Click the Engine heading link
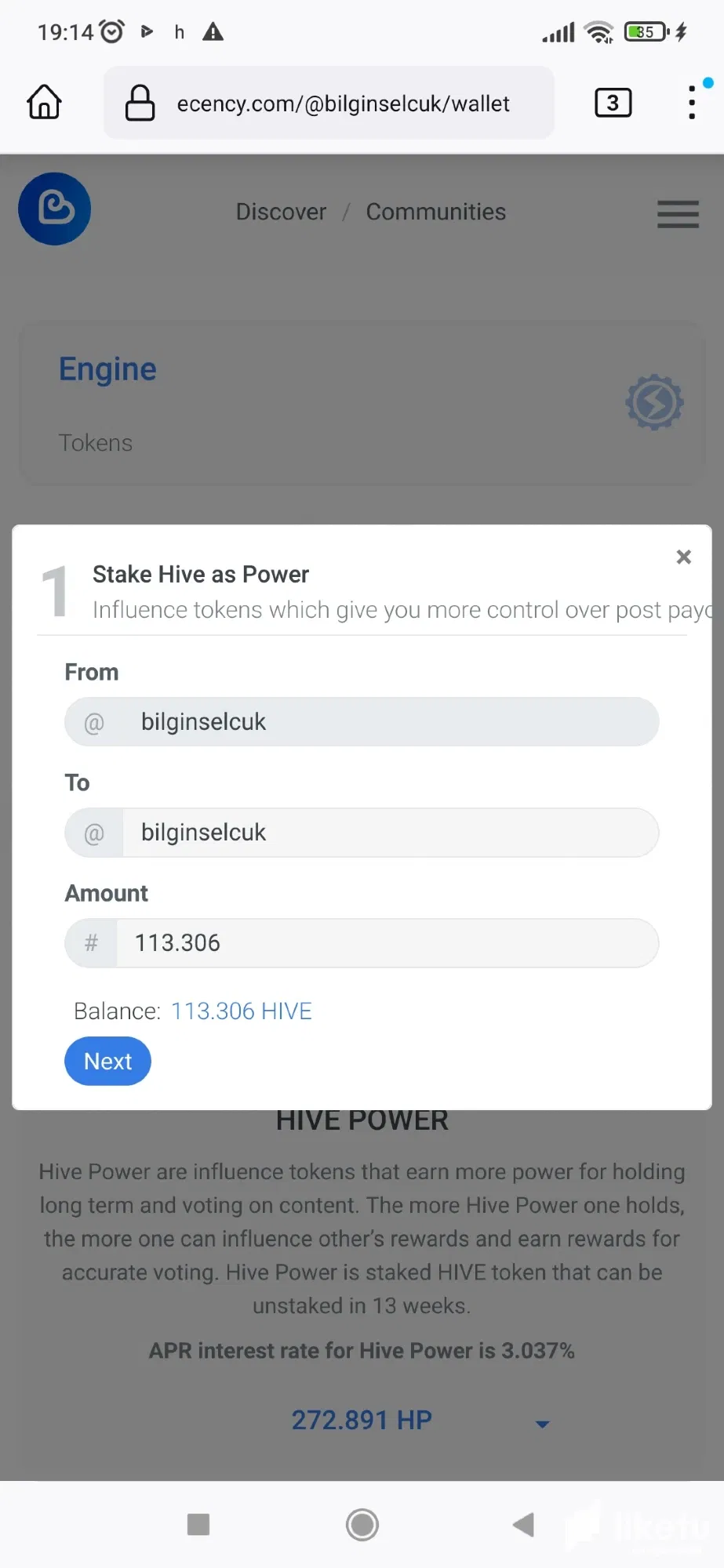The width and height of the screenshot is (724, 1568). click(x=107, y=369)
